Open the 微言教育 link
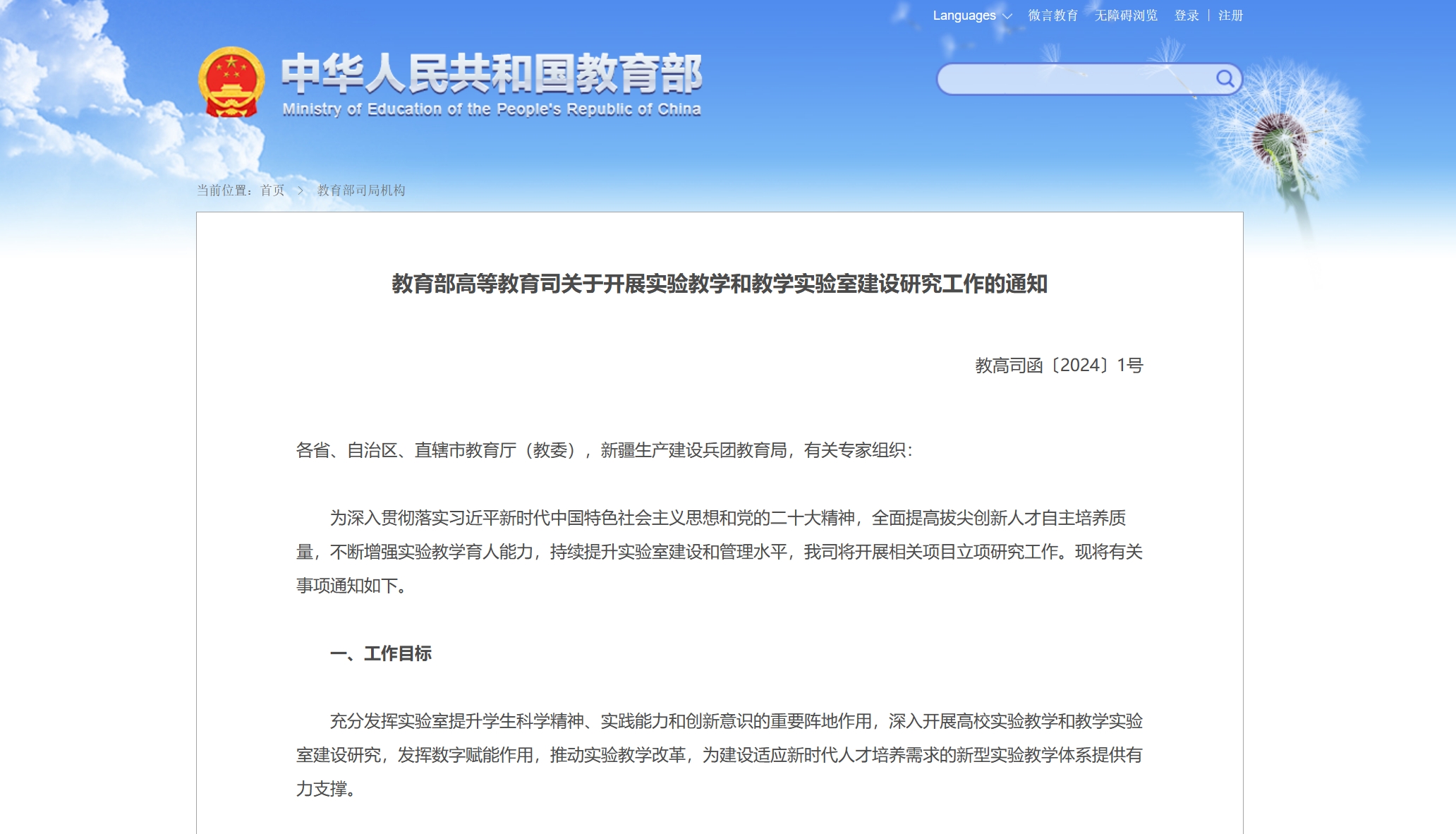 pyautogui.click(x=1052, y=16)
